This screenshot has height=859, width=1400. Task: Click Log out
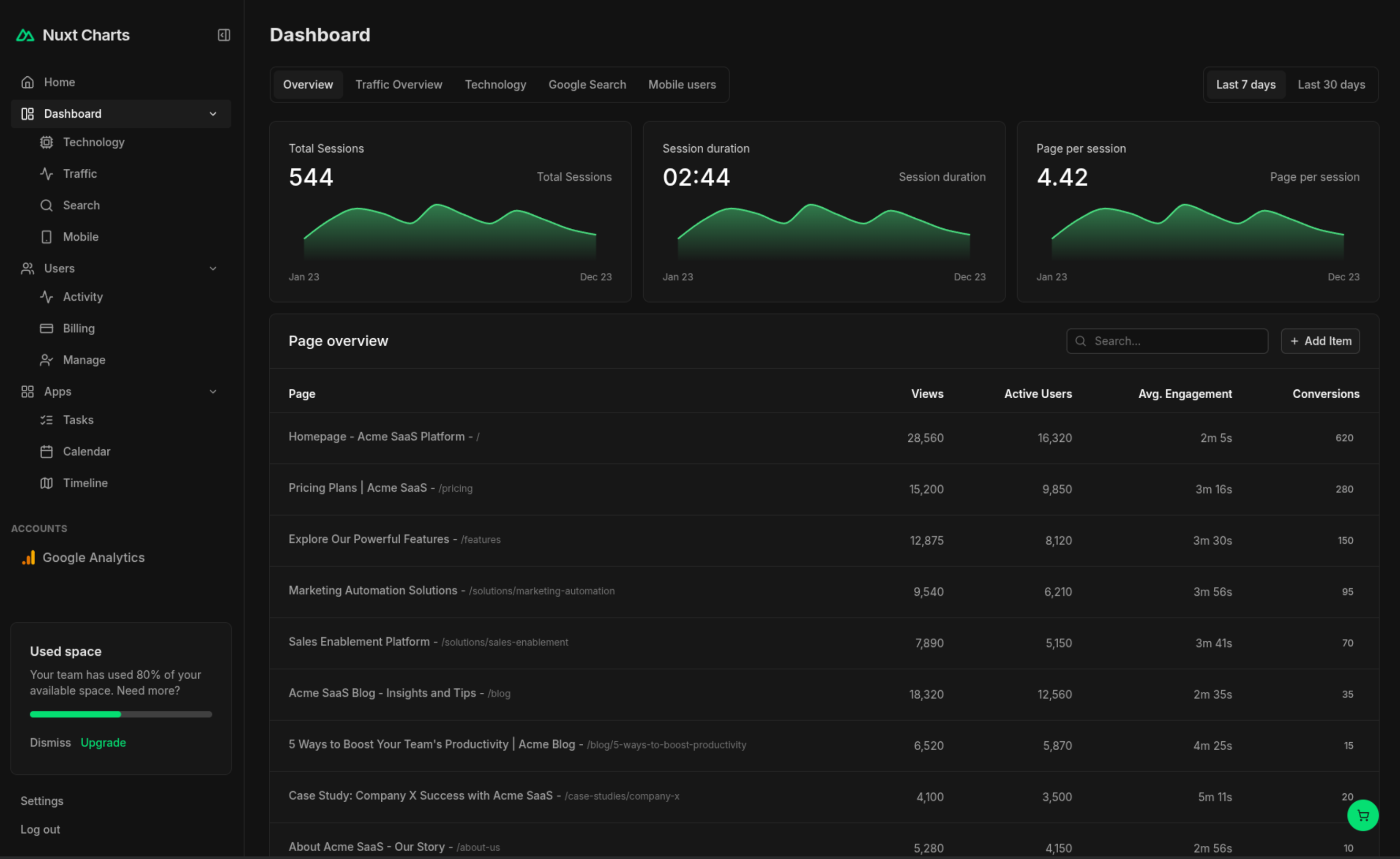point(40,830)
